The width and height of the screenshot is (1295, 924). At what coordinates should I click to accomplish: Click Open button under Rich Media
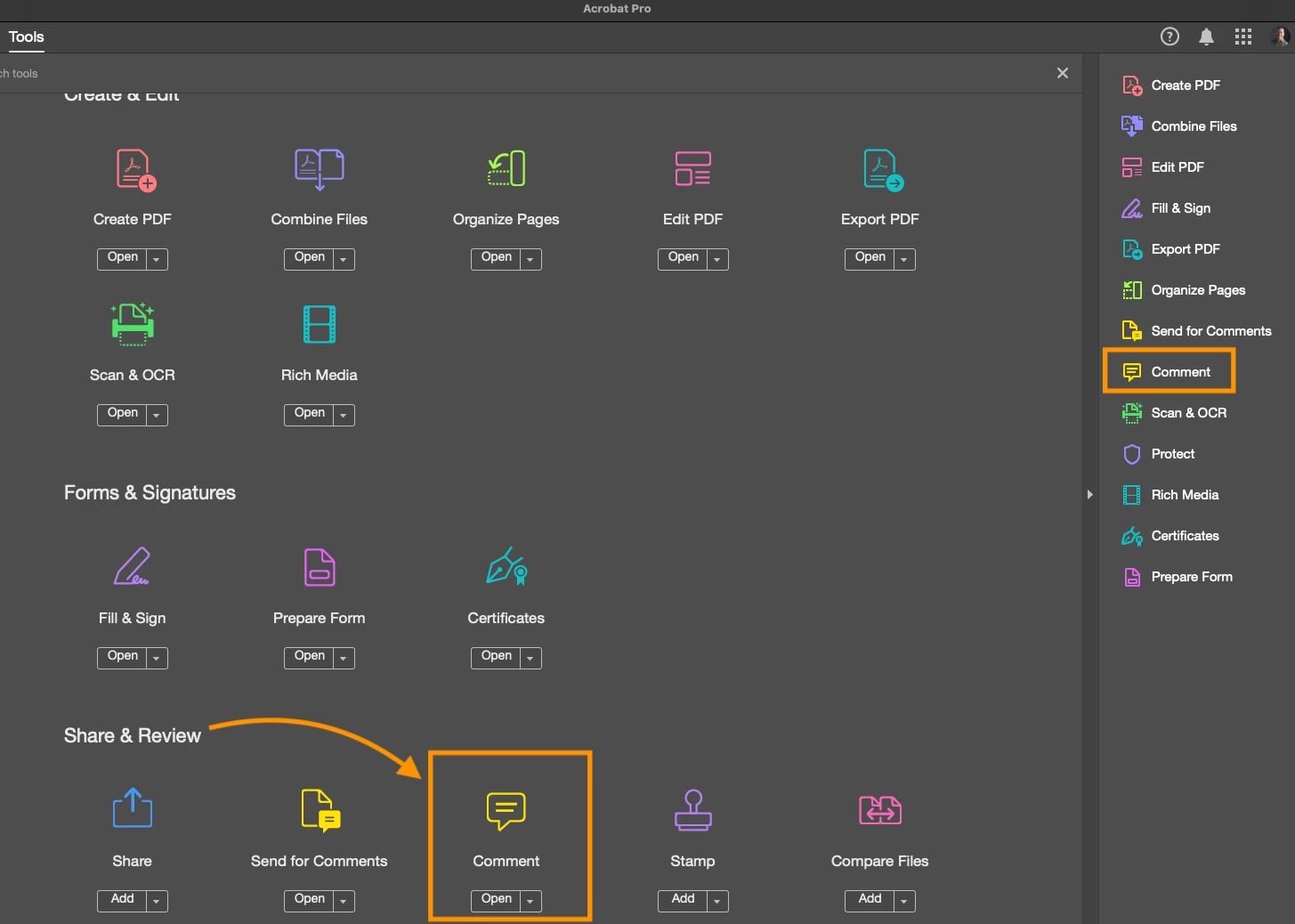pyautogui.click(x=309, y=415)
